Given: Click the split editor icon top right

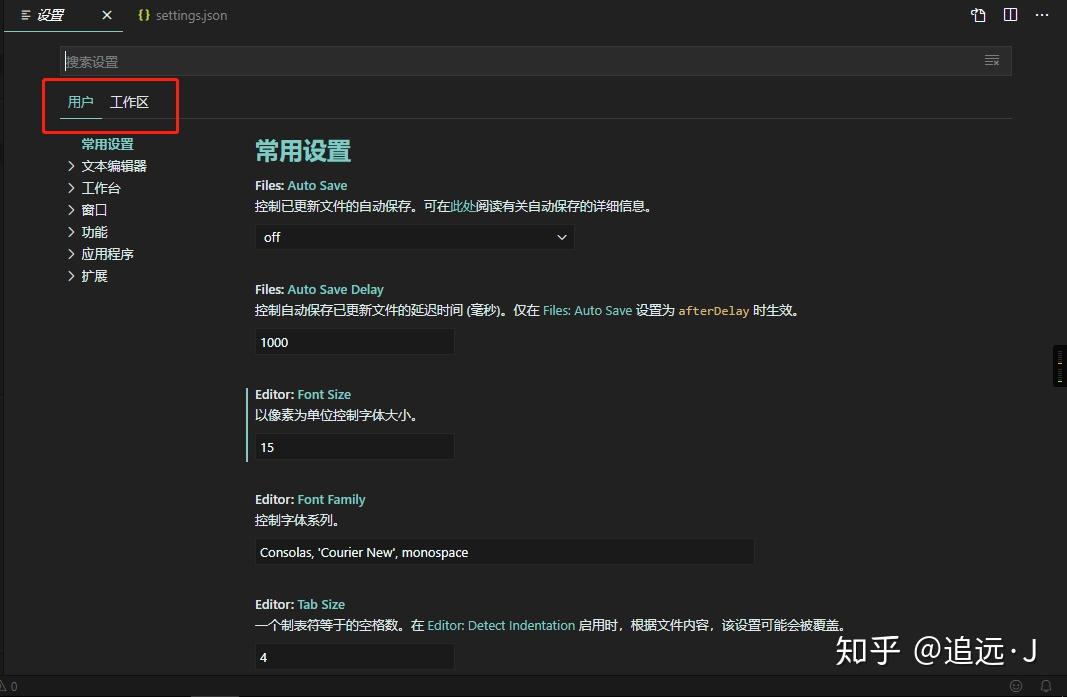Looking at the screenshot, I should [x=1010, y=14].
